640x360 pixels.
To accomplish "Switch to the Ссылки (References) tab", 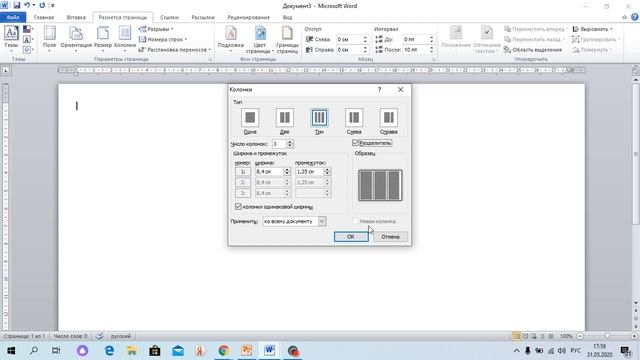I will click(169, 18).
